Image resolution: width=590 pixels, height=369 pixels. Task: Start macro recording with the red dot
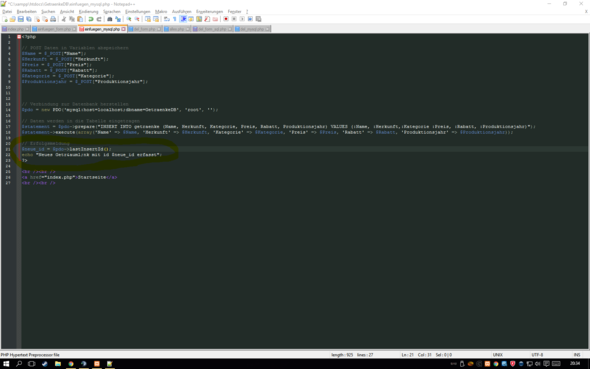click(226, 19)
